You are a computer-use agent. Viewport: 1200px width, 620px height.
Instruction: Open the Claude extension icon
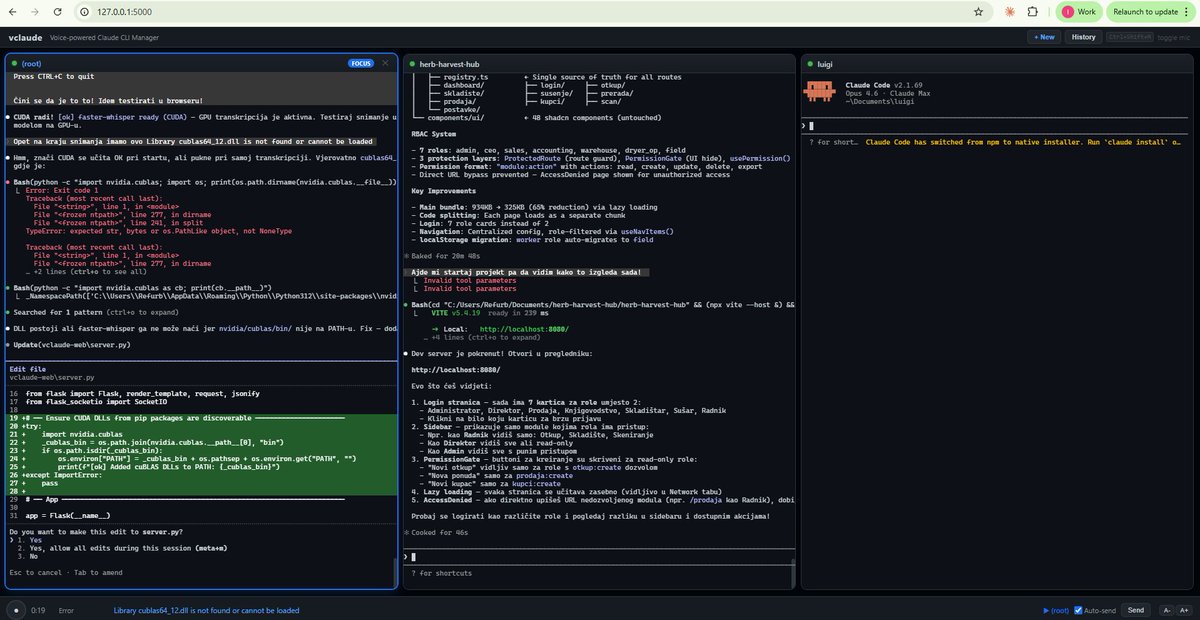coord(1008,11)
